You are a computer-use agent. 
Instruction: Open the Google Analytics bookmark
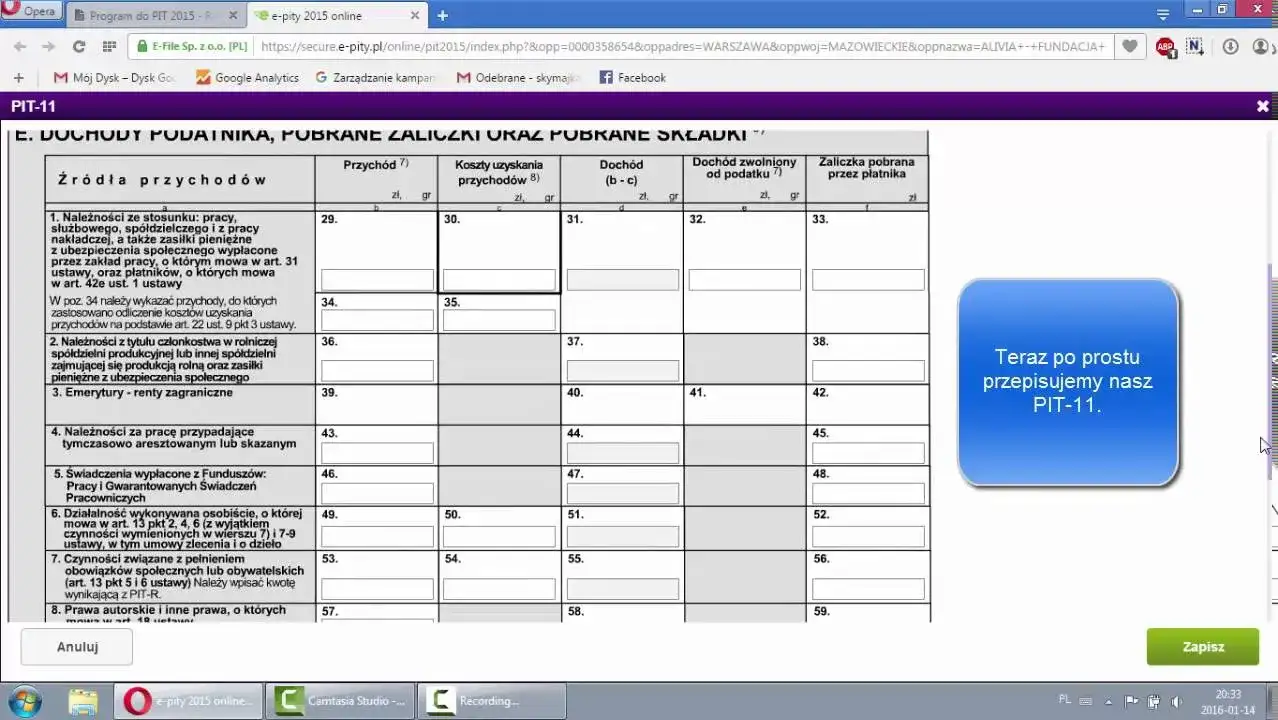(x=247, y=77)
